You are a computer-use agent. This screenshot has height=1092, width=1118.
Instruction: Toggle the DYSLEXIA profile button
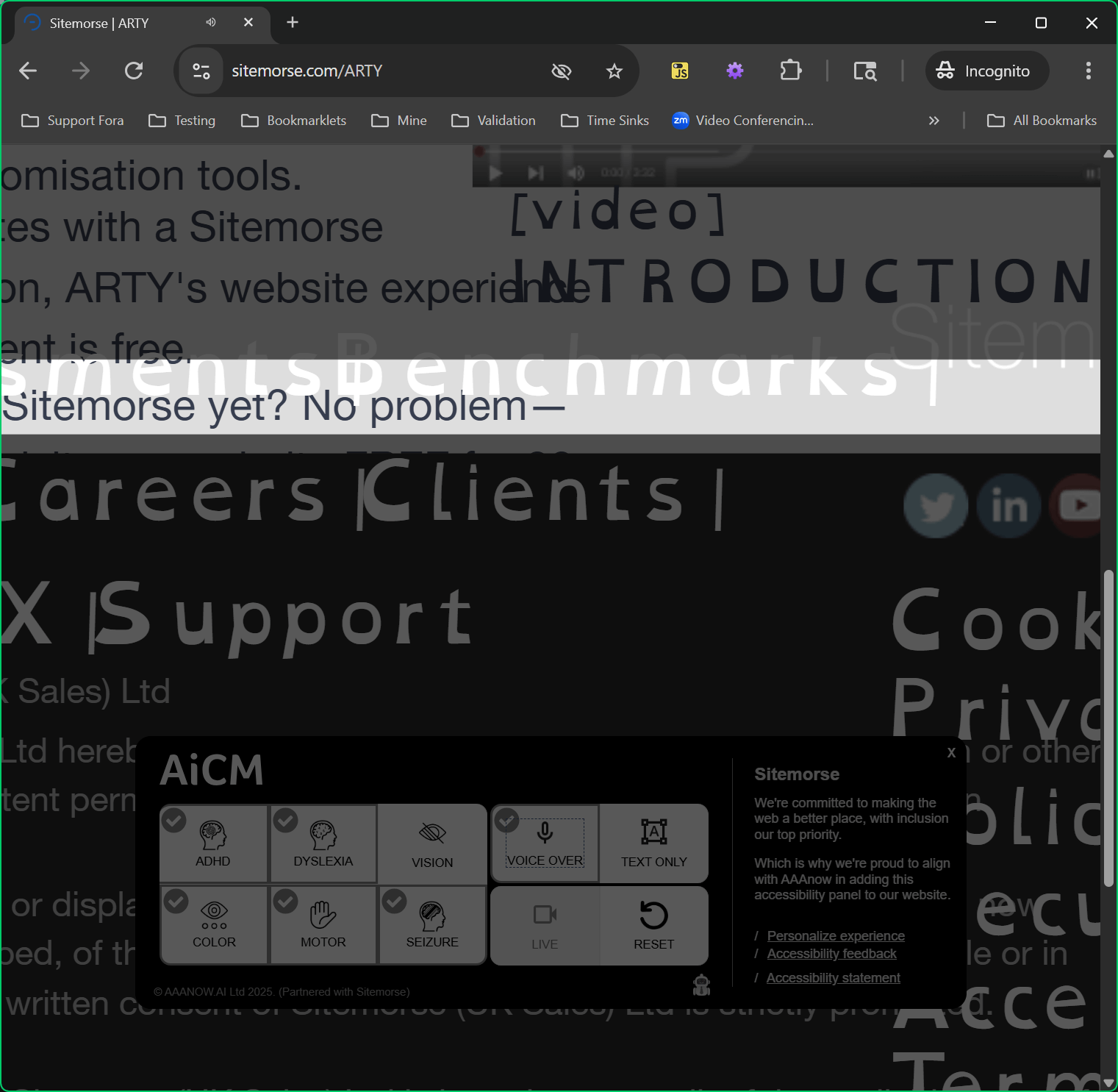click(x=323, y=843)
